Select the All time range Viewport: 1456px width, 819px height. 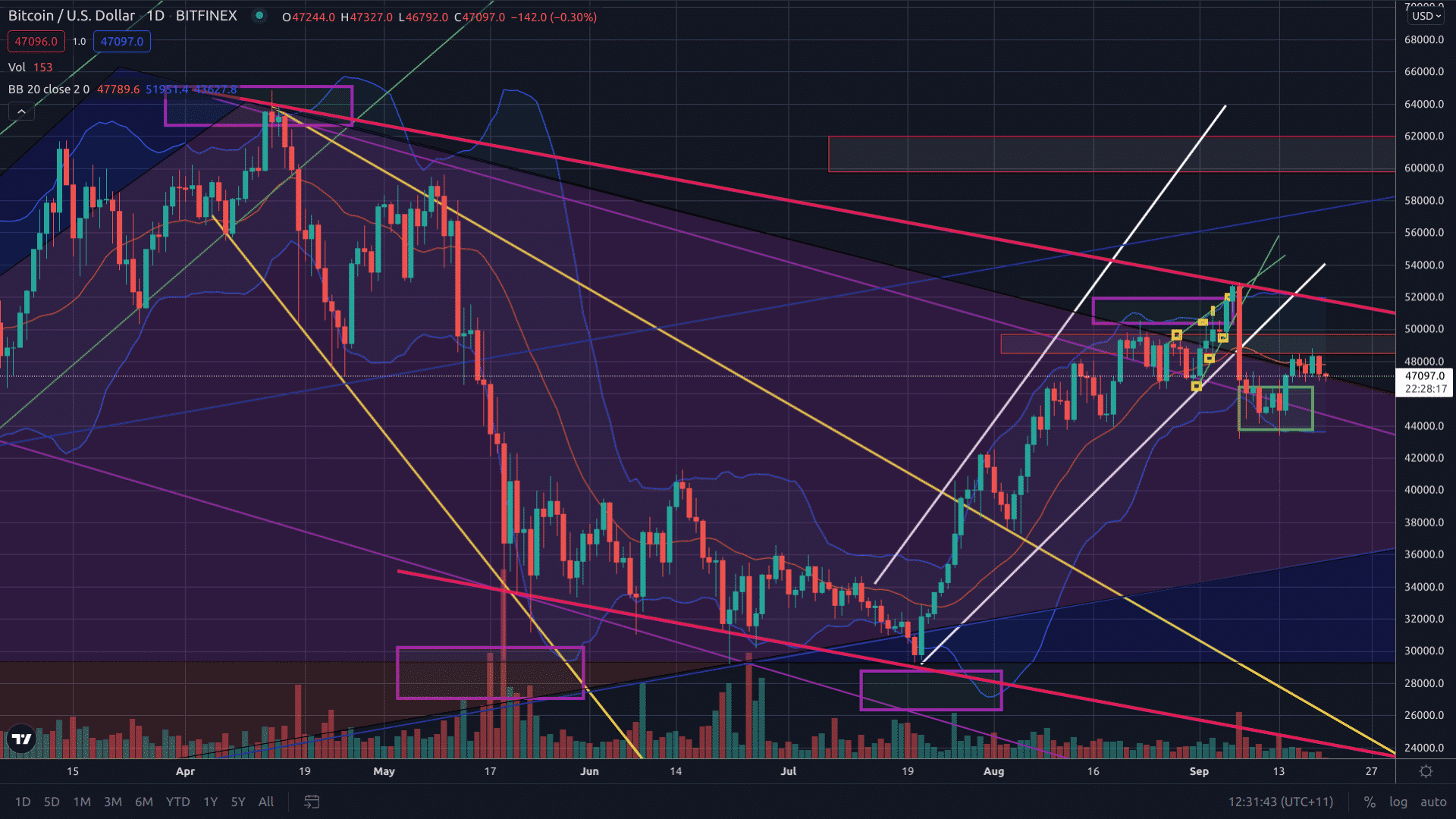click(x=266, y=802)
